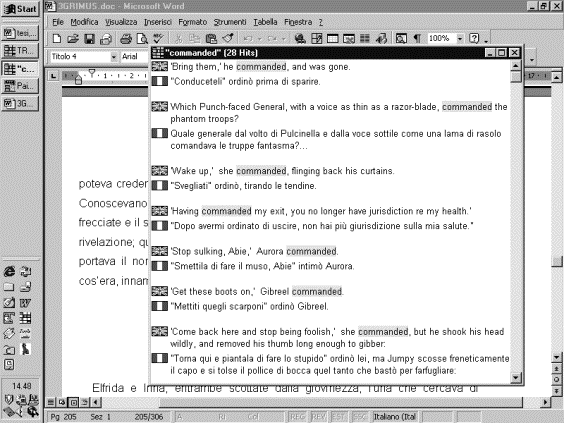The width and height of the screenshot is (564, 423).
Task: Open the 100% zoom dropdown
Action: [460, 38]
